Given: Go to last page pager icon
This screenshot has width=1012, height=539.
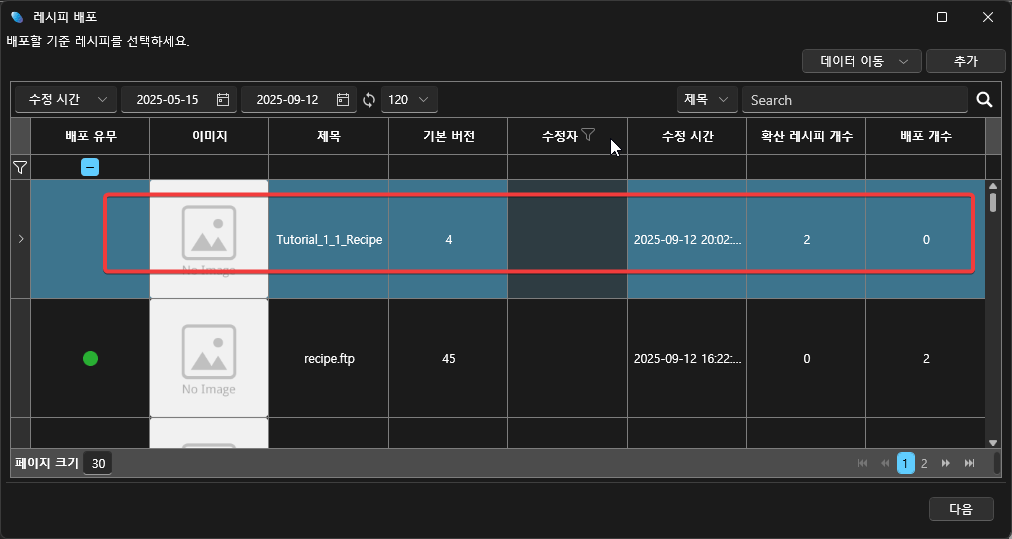Looking at the screenshot, I should 969,463.
